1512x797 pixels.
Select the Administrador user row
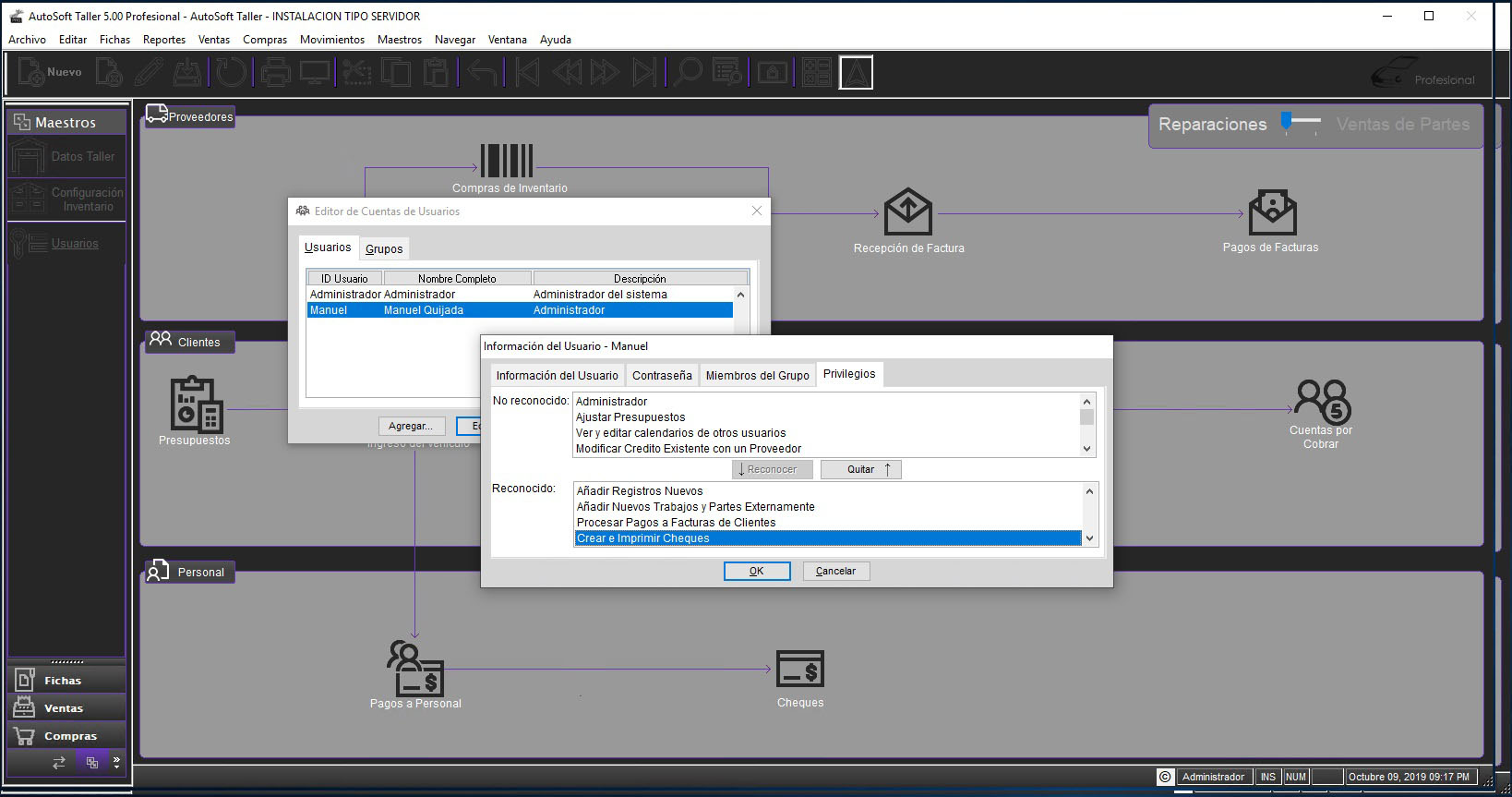click(520, 295)
